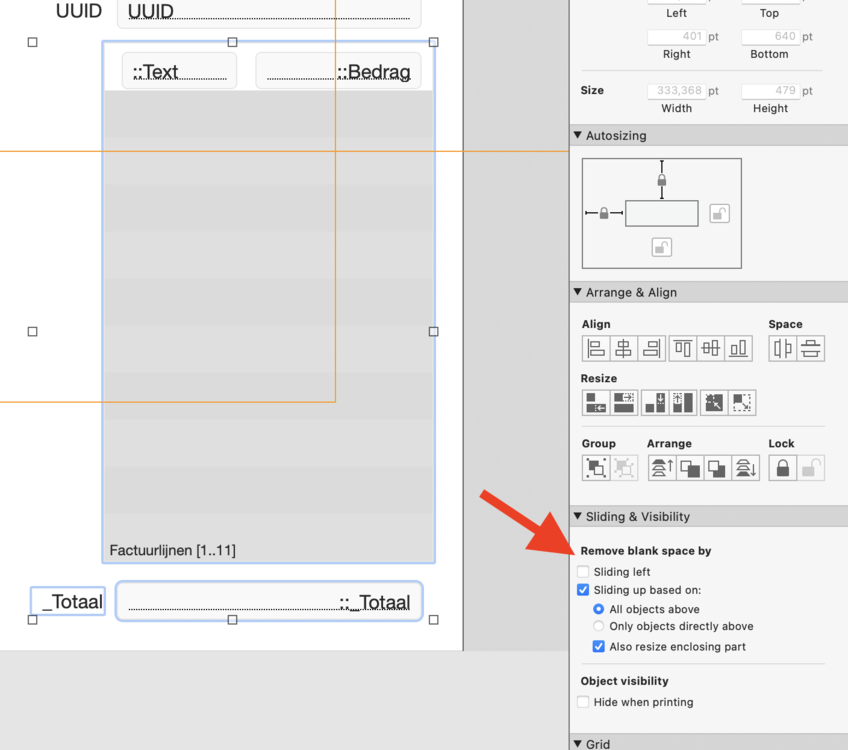Enable the right anchor lock in Autosizing
Screen dimensions: 848x750
coord(719,213)
